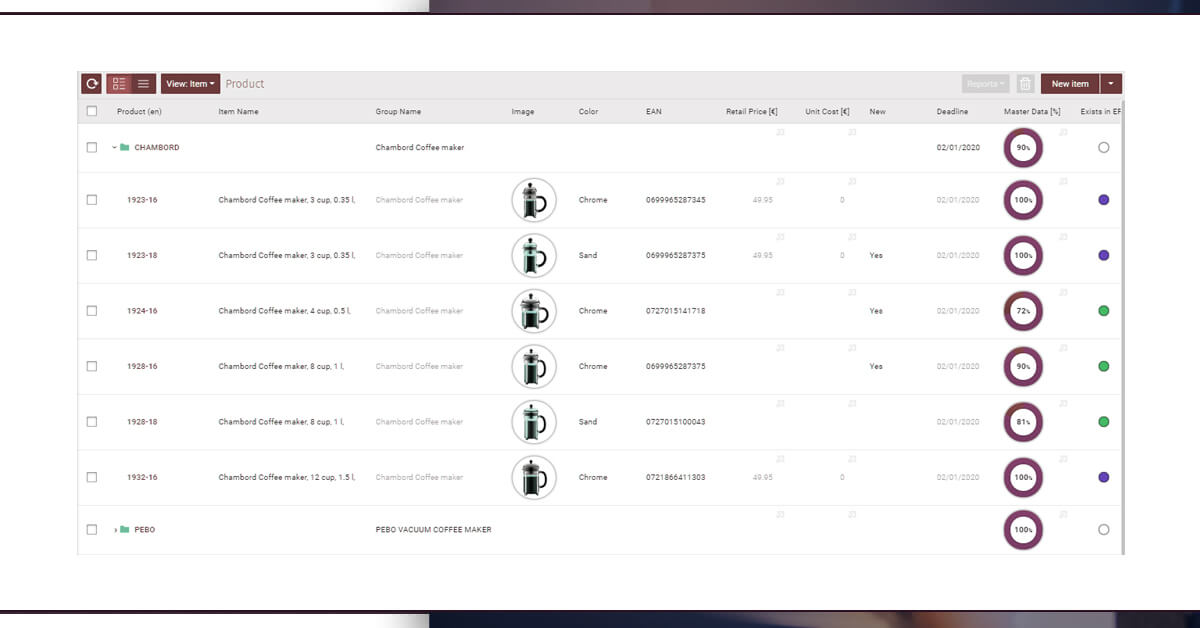The image size is (1200, 628).
Task: Click the purple status dot for 1923-18
Action: point(1103,255)
